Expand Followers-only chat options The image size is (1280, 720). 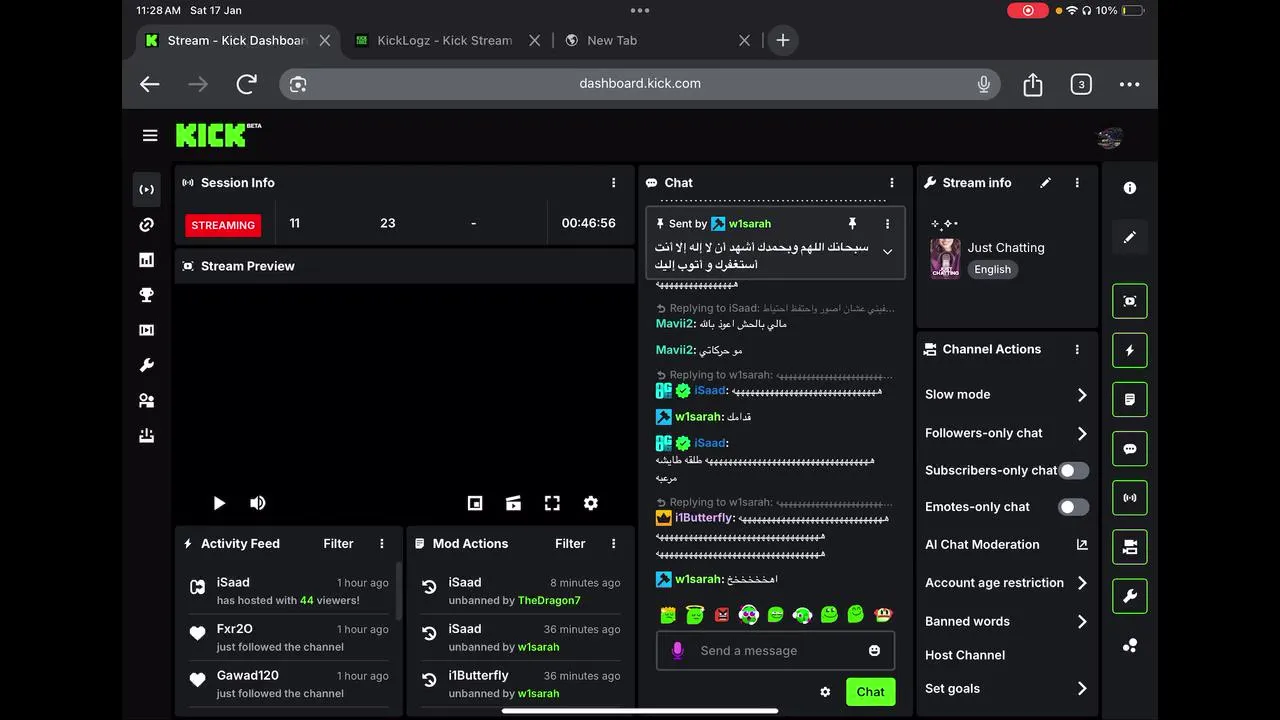tap(1082, 433)
